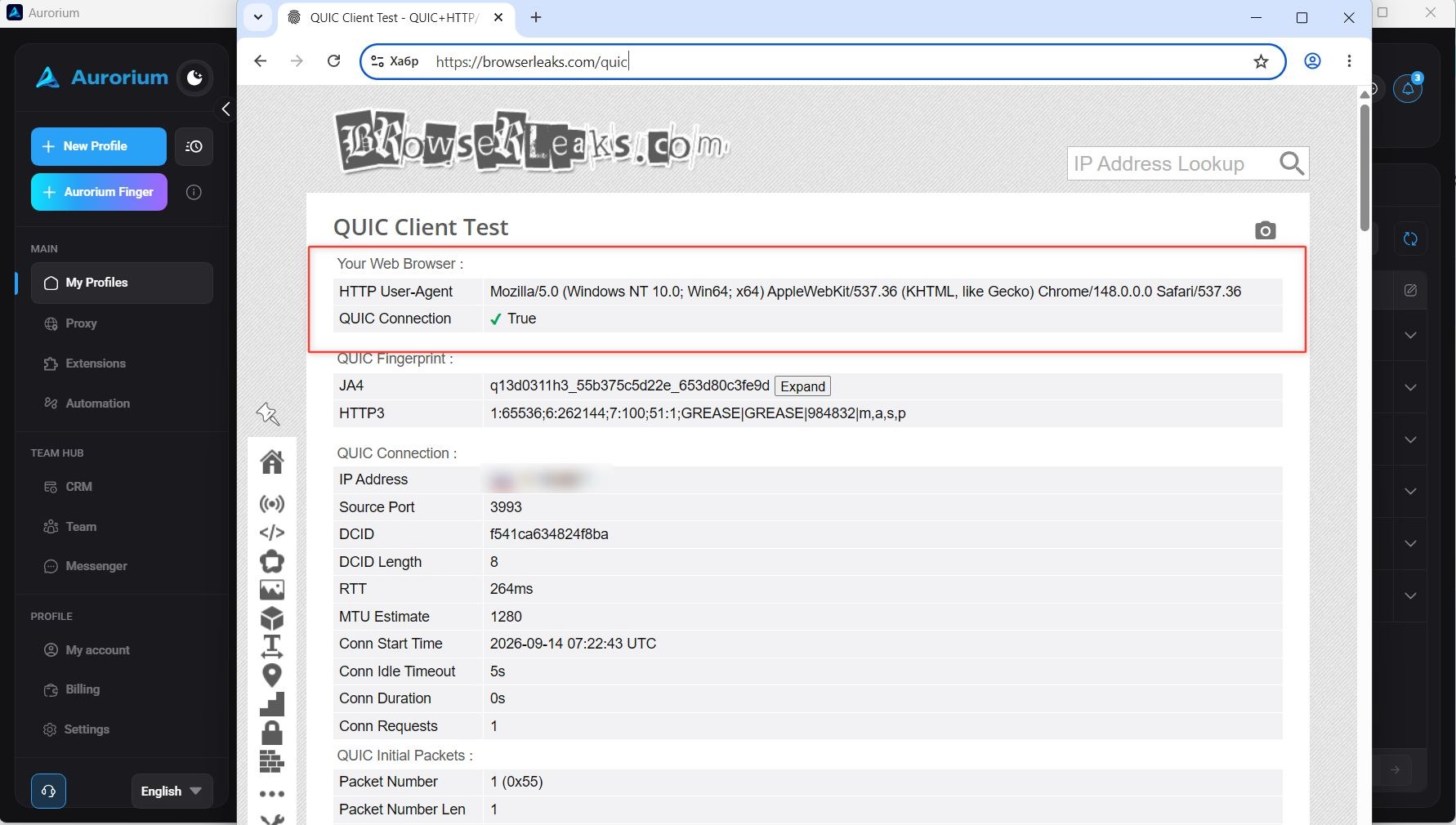Image resolution: width=1456 pixels, height=825 pixels.
Task: Click the HTTP User-Agent string value
Action: click(865, 292)
